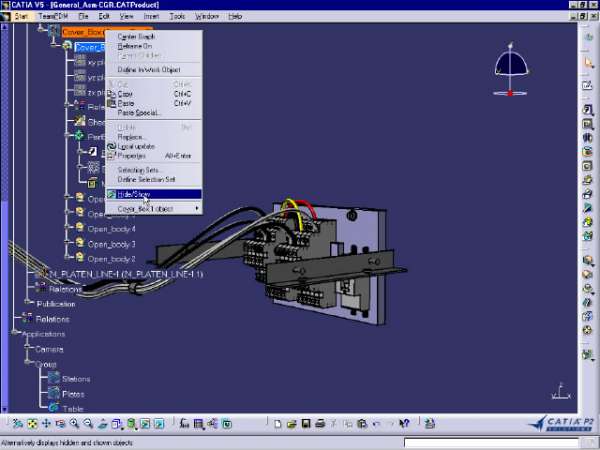600x450 pixels.
Task: Click the green View Mode cylinder icon
Action: point(131,424)
